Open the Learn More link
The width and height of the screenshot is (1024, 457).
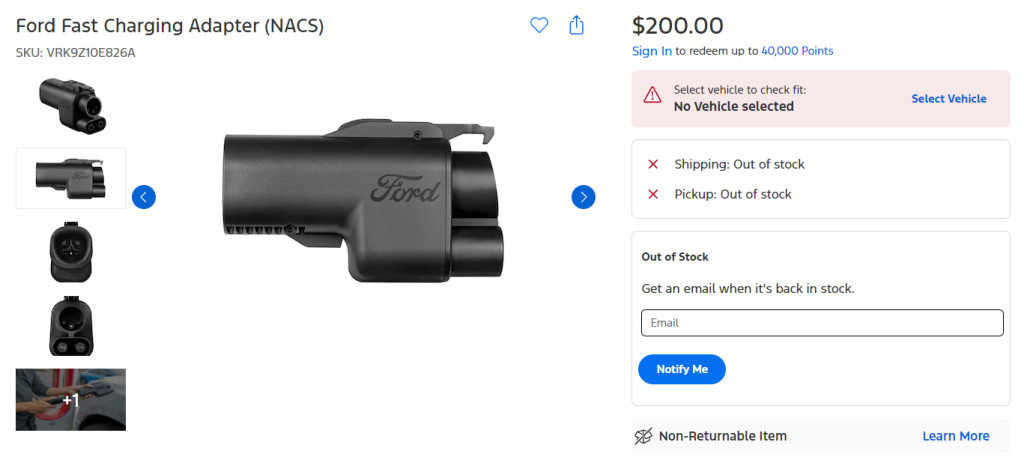[955, 436]
